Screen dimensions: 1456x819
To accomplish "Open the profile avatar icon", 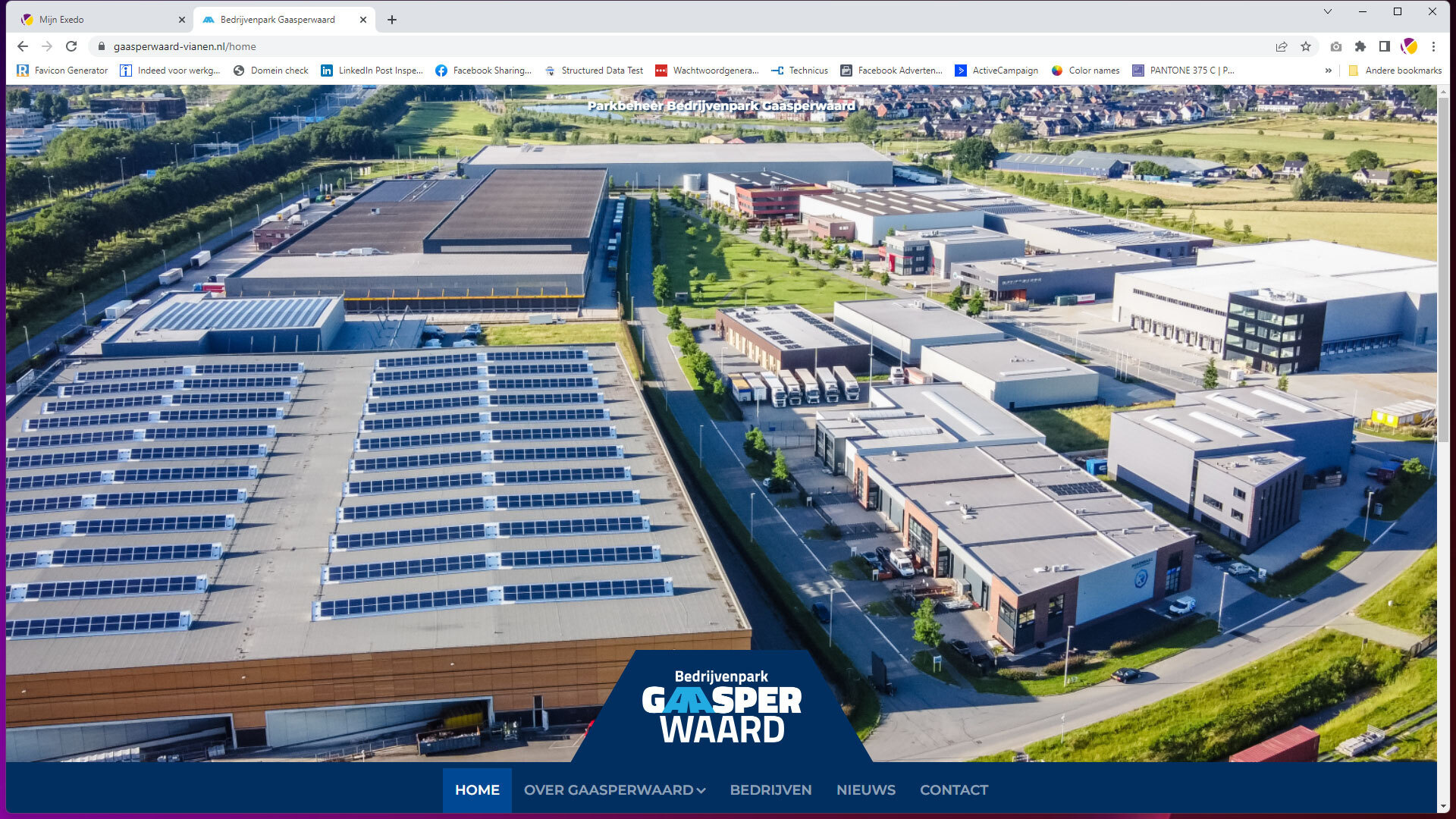I will coord(1409,46).
